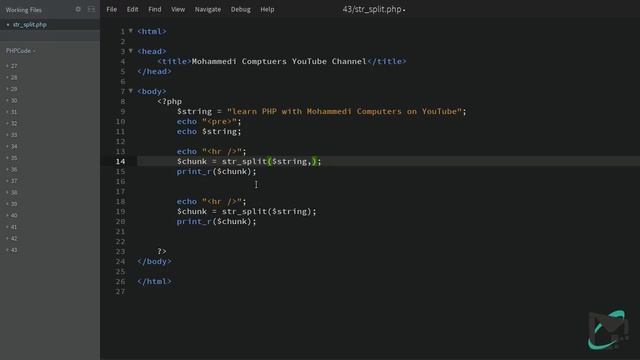
Task: Click 'echo "<hr />";' on line 18
Action: click(x=211, y=202)
